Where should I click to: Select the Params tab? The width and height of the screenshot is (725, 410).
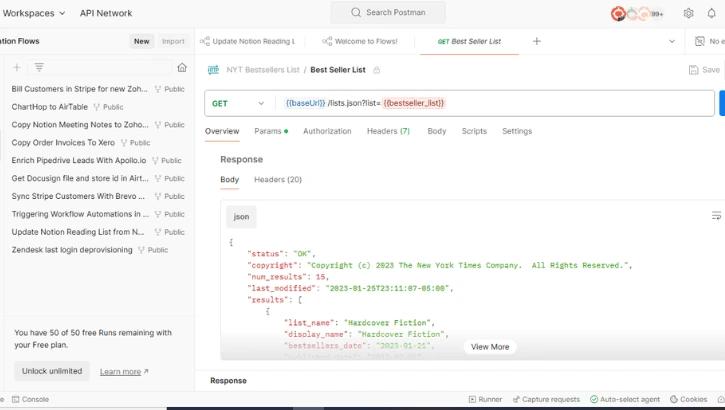click(x=271, y=131)
